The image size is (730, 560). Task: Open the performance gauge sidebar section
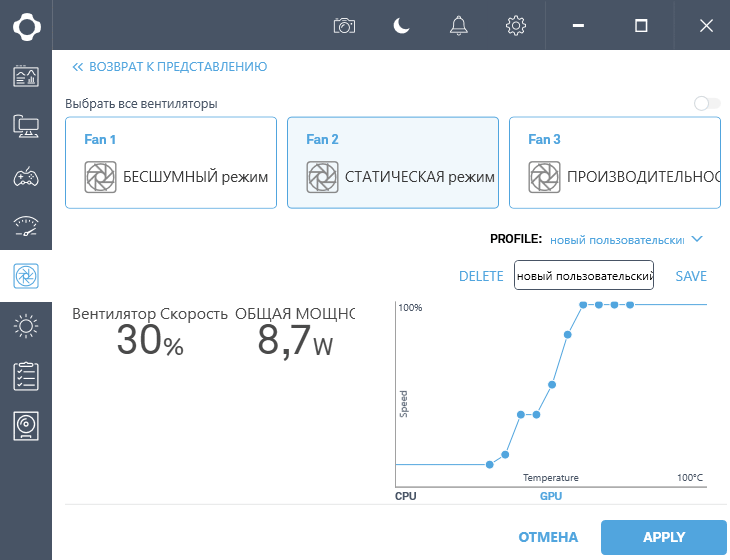26,226
